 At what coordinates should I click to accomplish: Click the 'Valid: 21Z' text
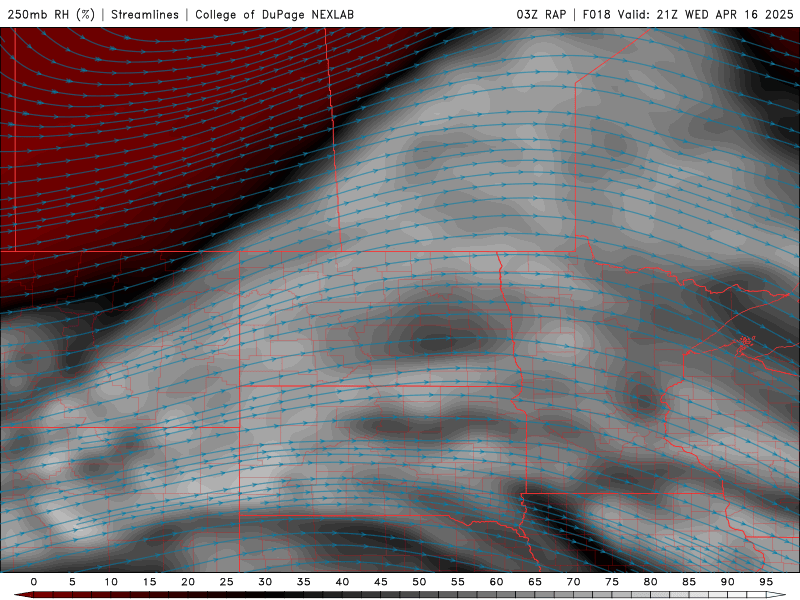pyautogui.click(x=647, y=14)
